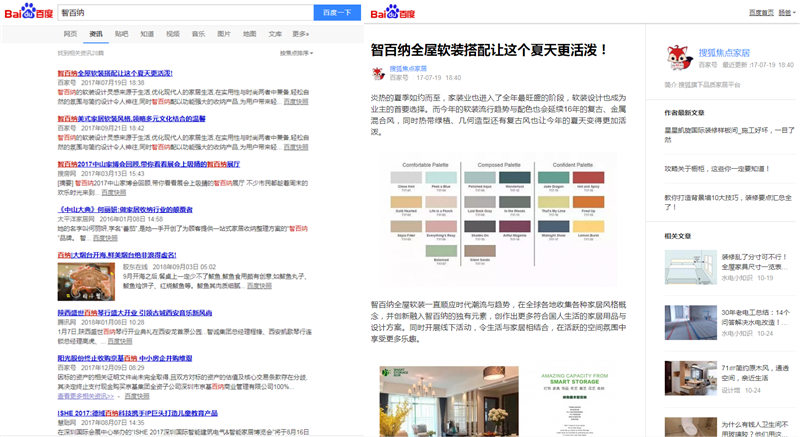Screen dimensions: 800x437
Task: Click the 百度一下 search button
Action: [x=337, y=13]
